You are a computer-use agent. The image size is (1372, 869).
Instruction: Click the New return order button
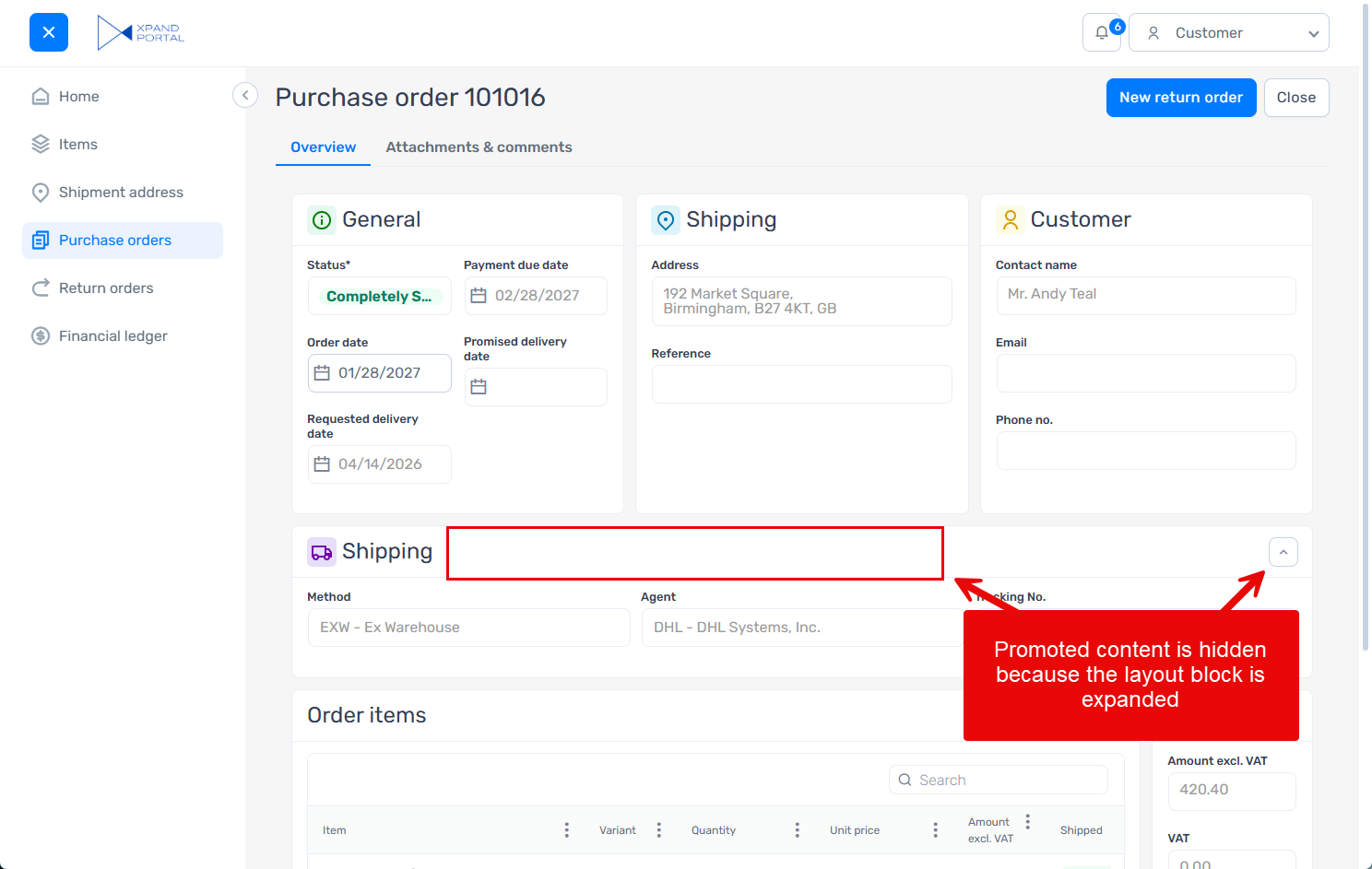[x=1180, y=98]
